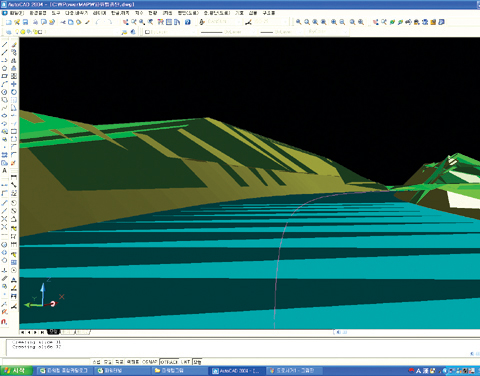480x376 pixels.
Task: Click the Help question mark icon
Action: (x=188, y=22)
